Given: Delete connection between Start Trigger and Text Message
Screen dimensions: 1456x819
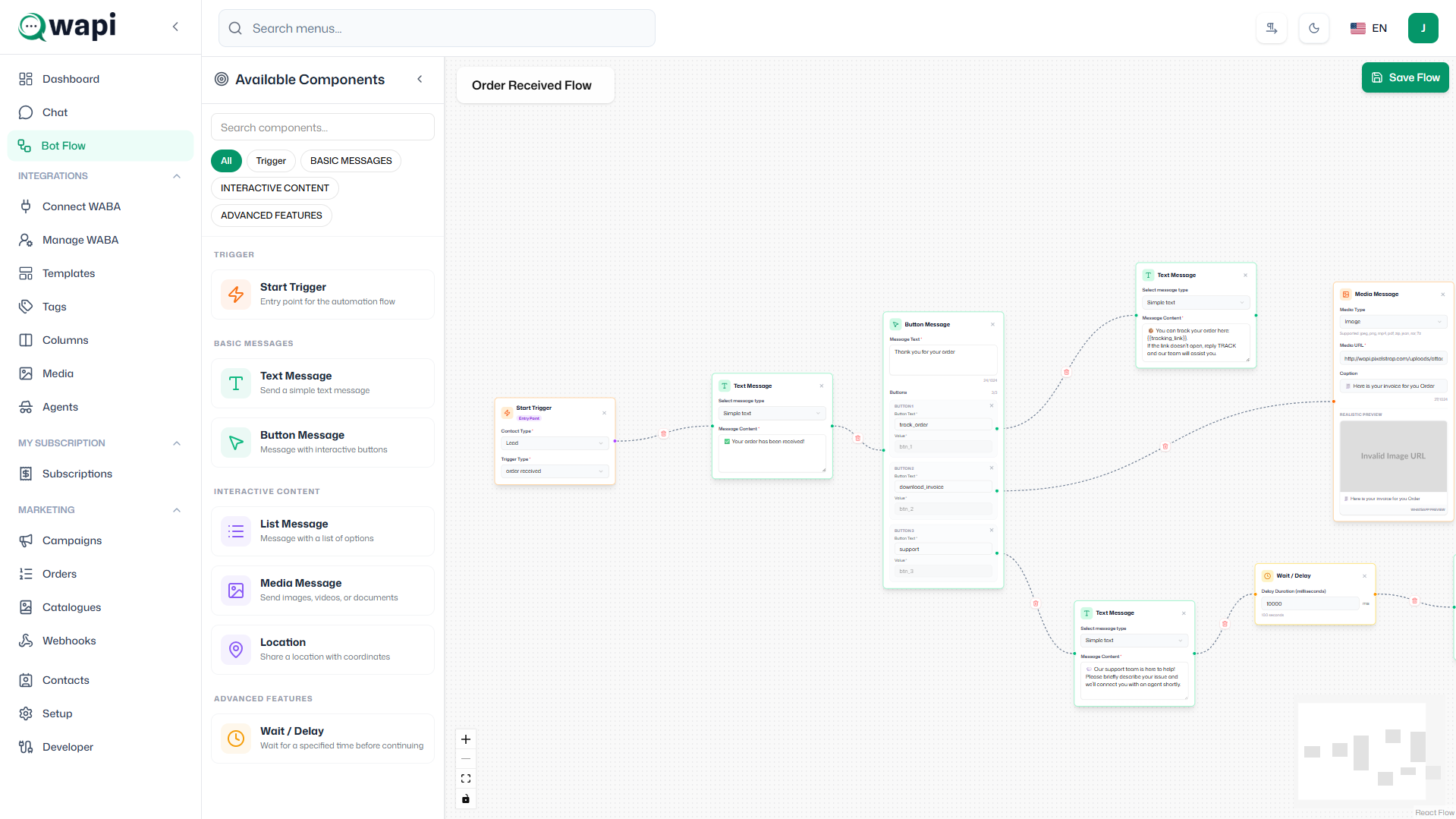Looking at the screenshot, I should (664, 434).
